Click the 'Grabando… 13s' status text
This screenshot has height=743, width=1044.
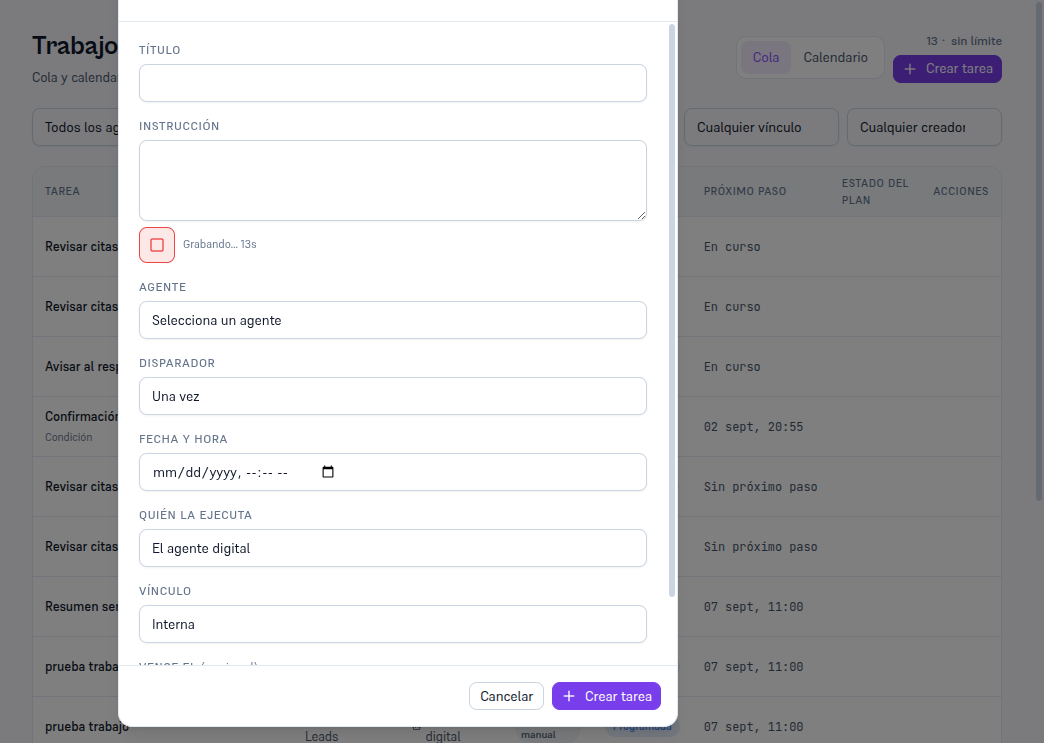click(x=220, y=244)
